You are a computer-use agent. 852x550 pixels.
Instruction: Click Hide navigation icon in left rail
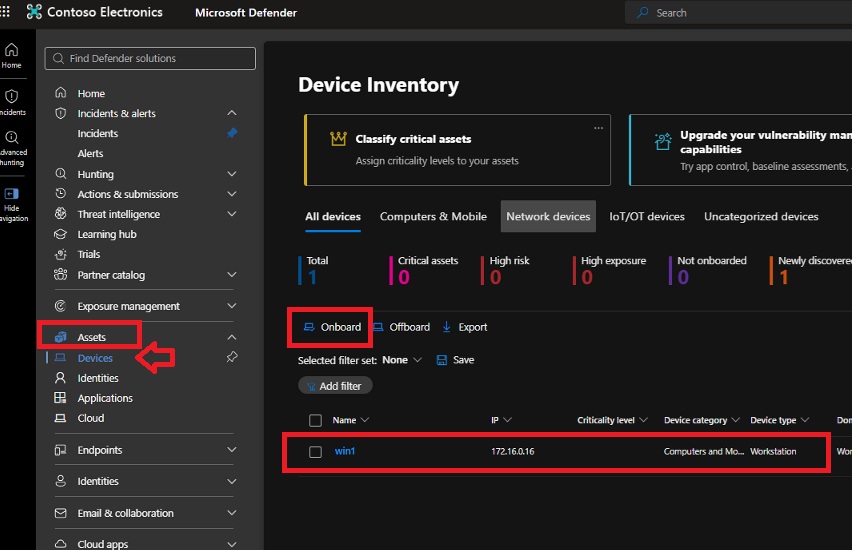click(x=11, y=193)
